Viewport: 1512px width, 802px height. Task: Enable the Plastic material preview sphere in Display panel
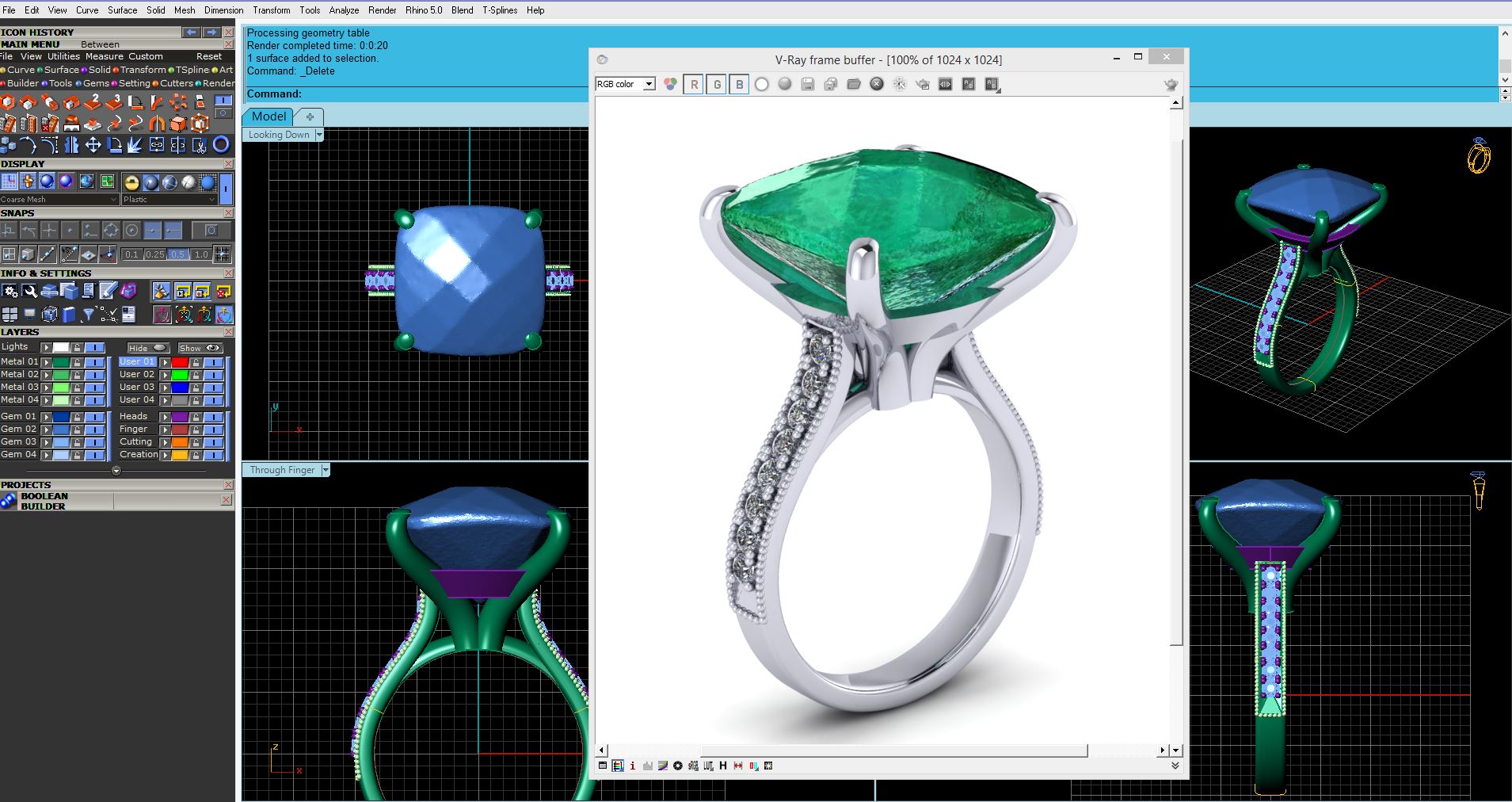click(150, 182)
